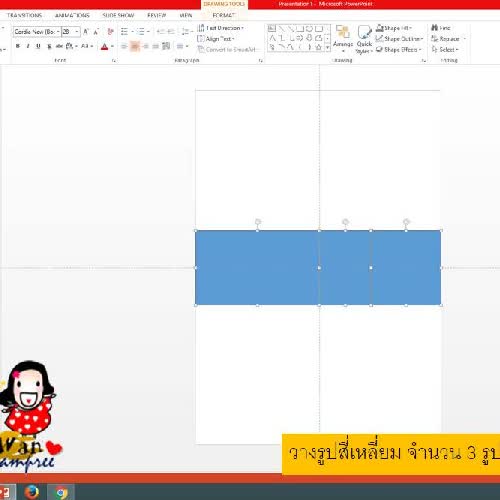
Task: Toggle underline text formatting
Action: click(38, 46)
